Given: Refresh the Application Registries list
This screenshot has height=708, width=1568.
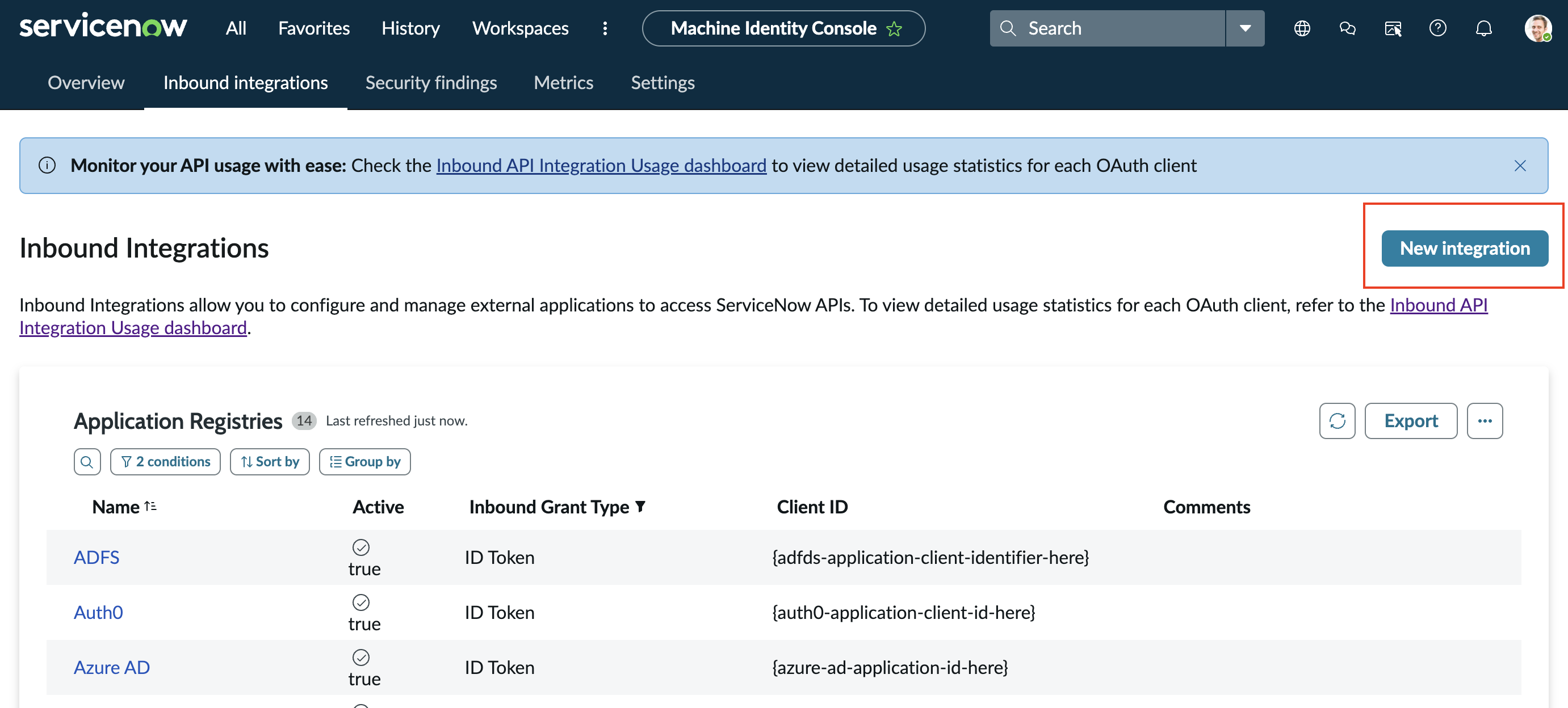Looking at the screenshot, I should (x=1338, y=420).
